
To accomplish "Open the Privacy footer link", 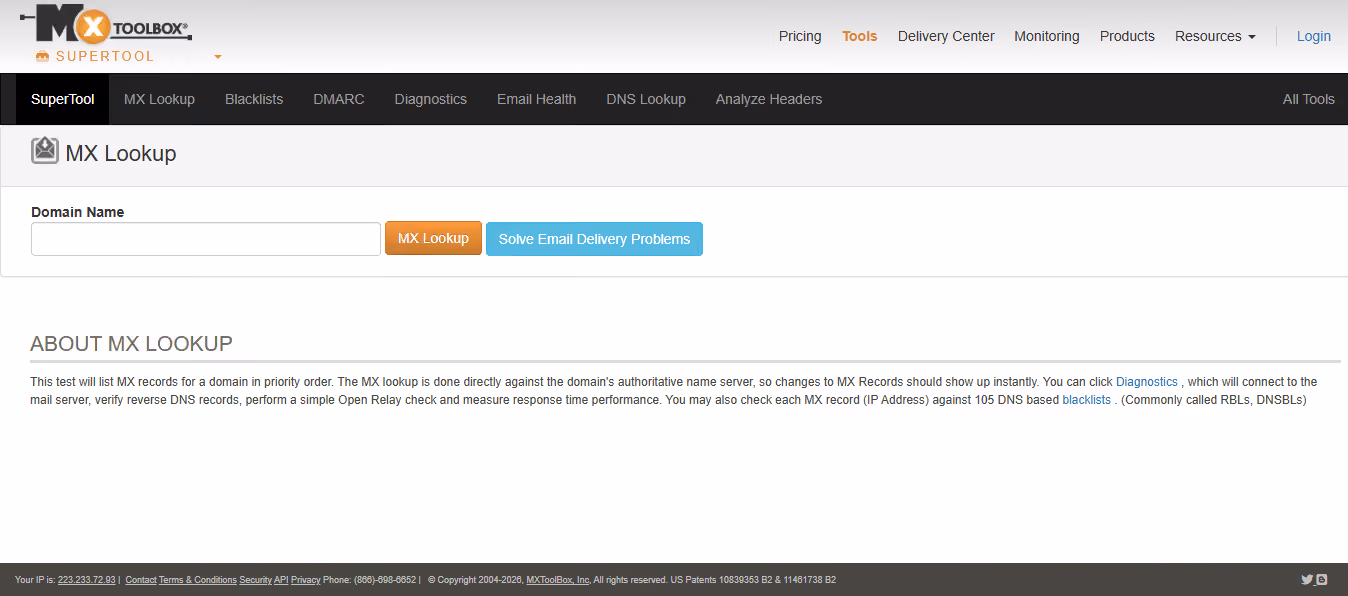I will pyautogui.click(x=306, y=580).
